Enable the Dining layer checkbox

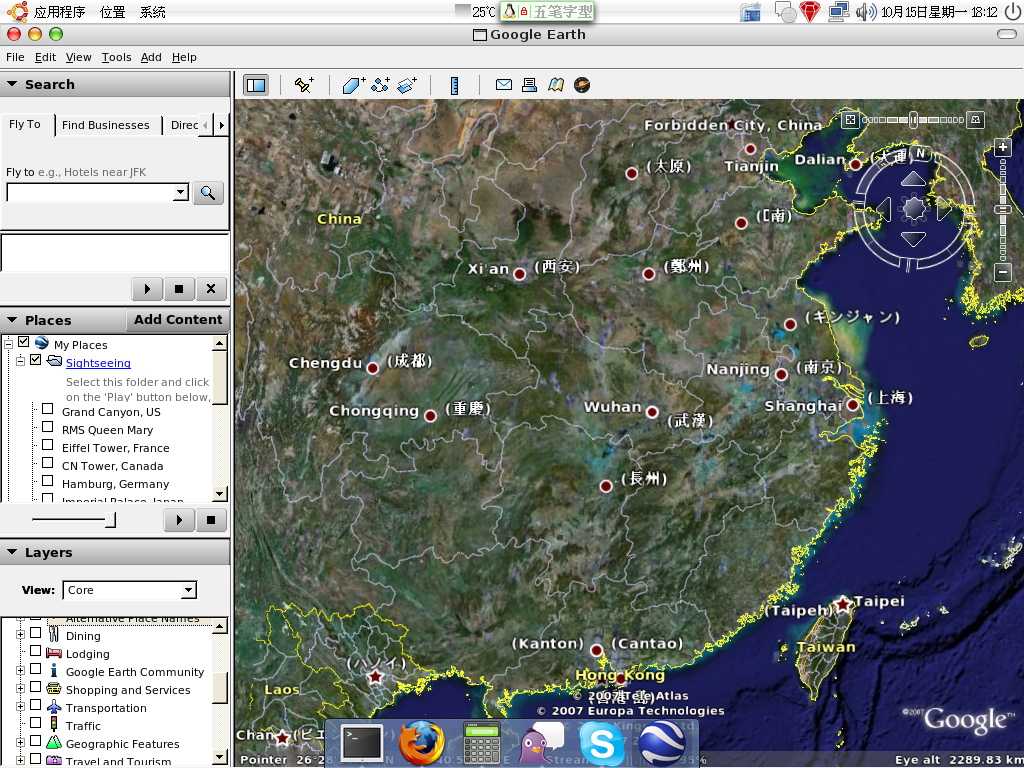[36, 633]
